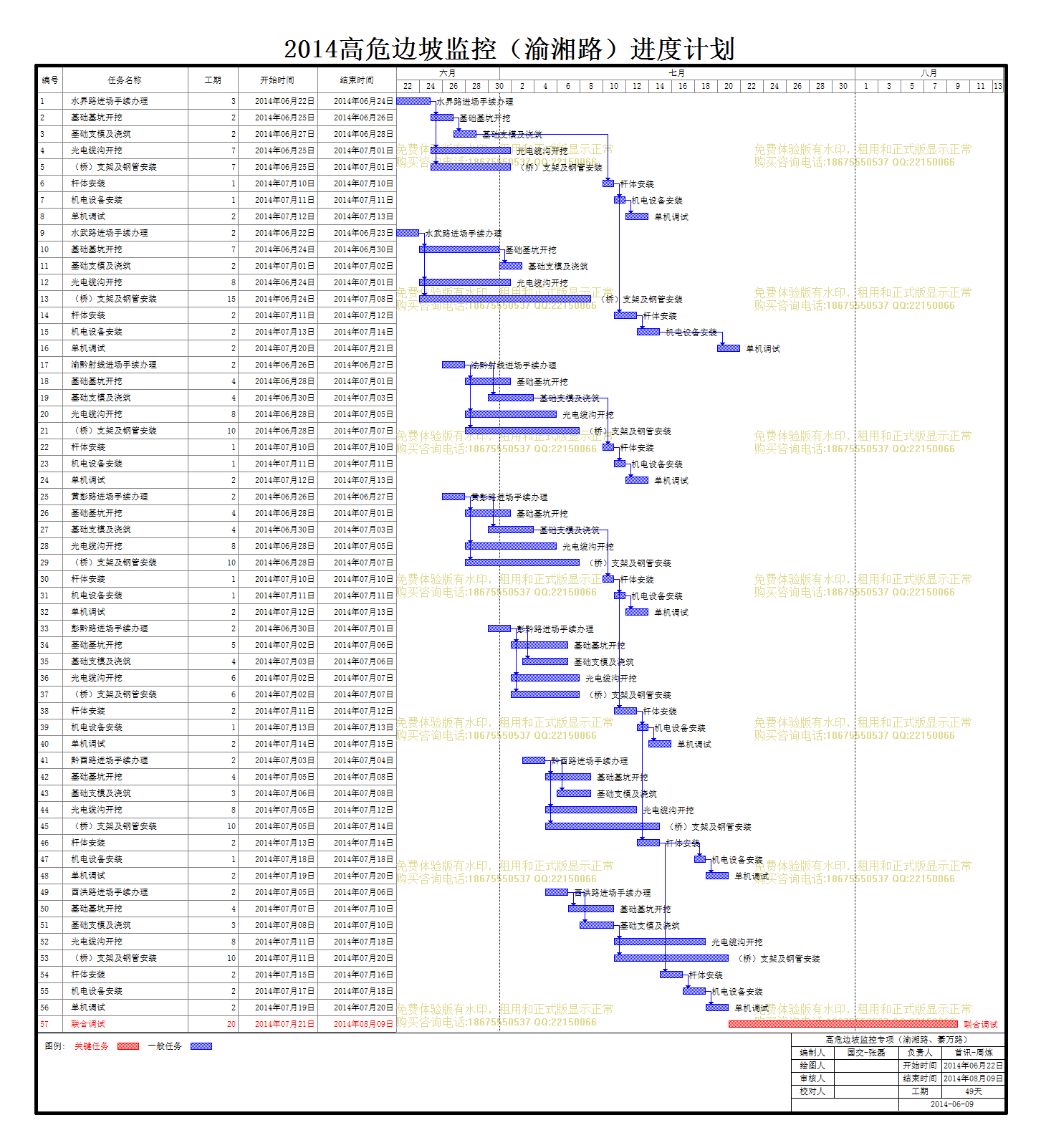This screenshot has width=1041, height=1148.
Task: Click the 负责人 label in the info block
Action: coord(920,1053)
